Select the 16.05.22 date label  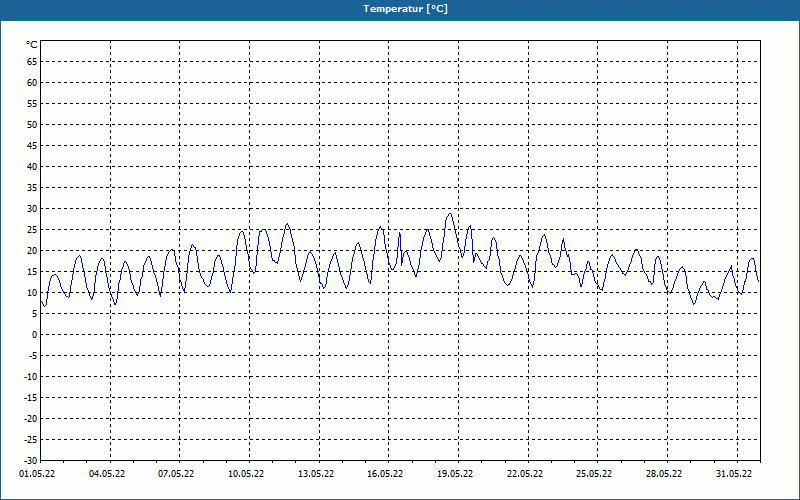click(385, 474)
